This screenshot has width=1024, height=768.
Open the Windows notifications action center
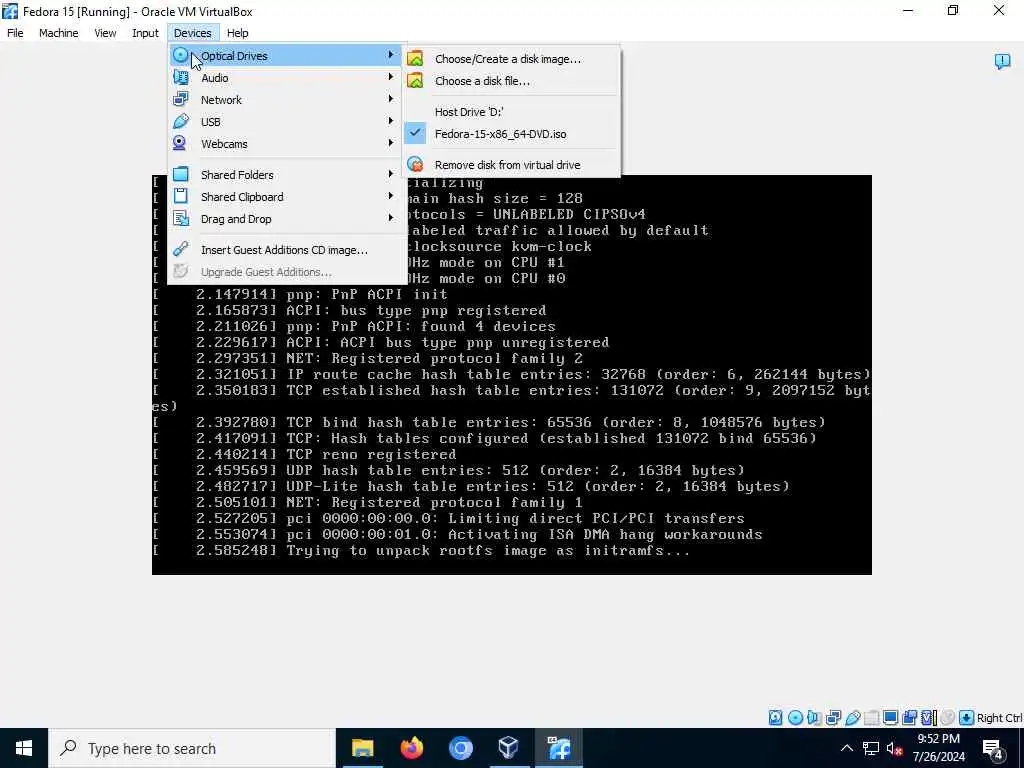[x=993, y=749]
